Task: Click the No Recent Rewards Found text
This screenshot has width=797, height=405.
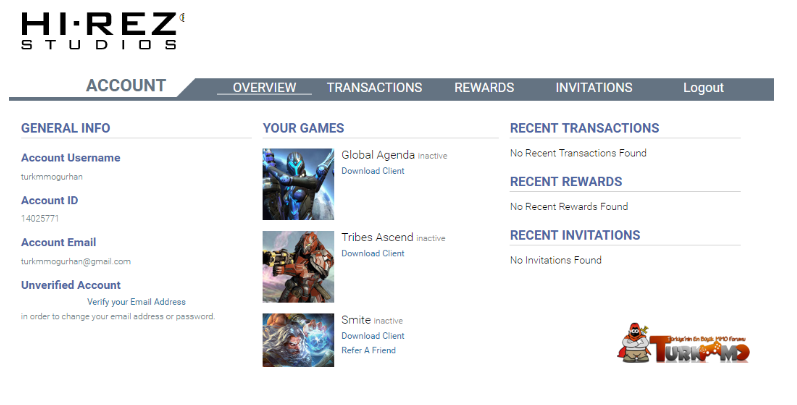Action: tap(569, 206)
